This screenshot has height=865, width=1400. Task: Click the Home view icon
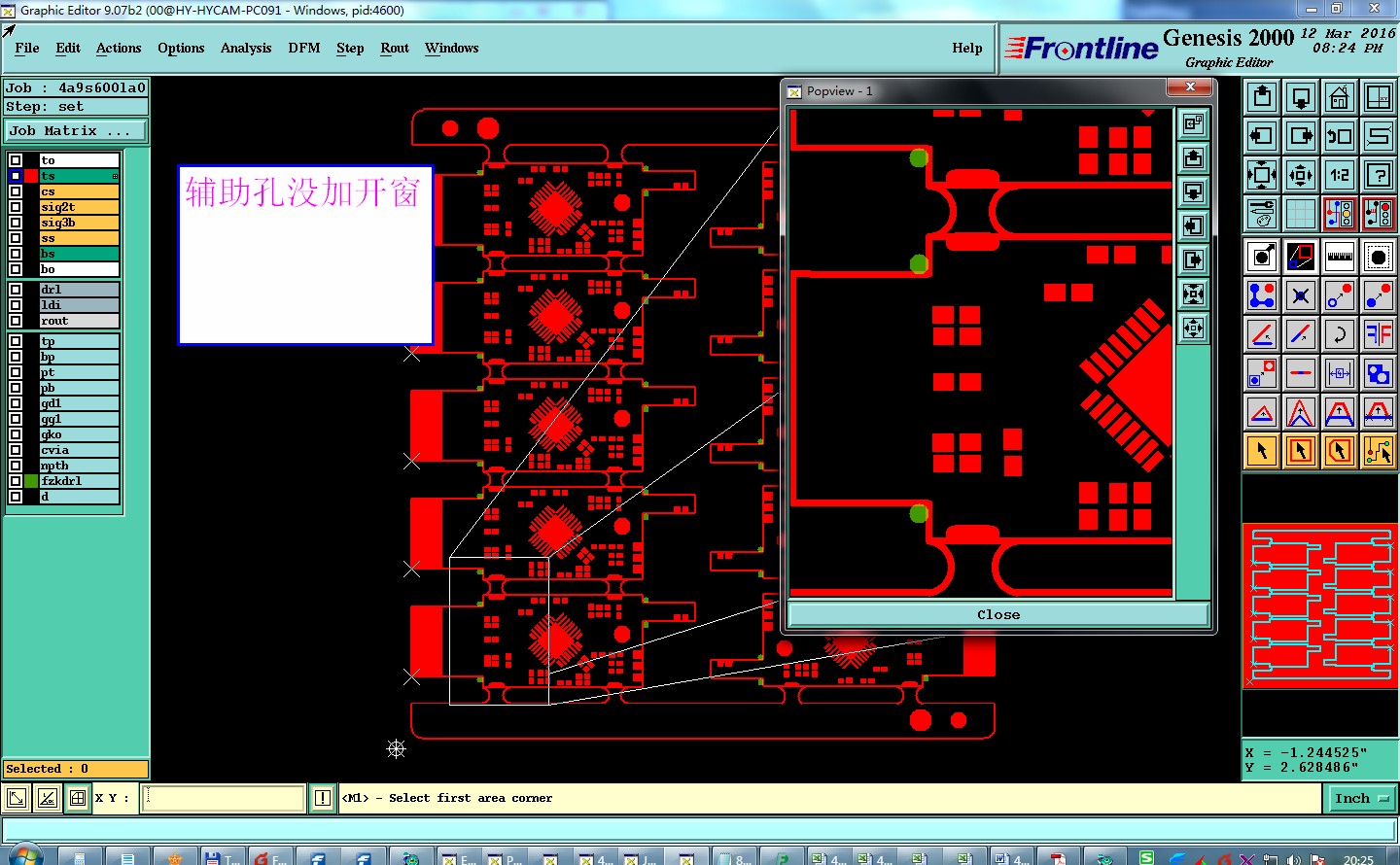[x=1340, y=97]
